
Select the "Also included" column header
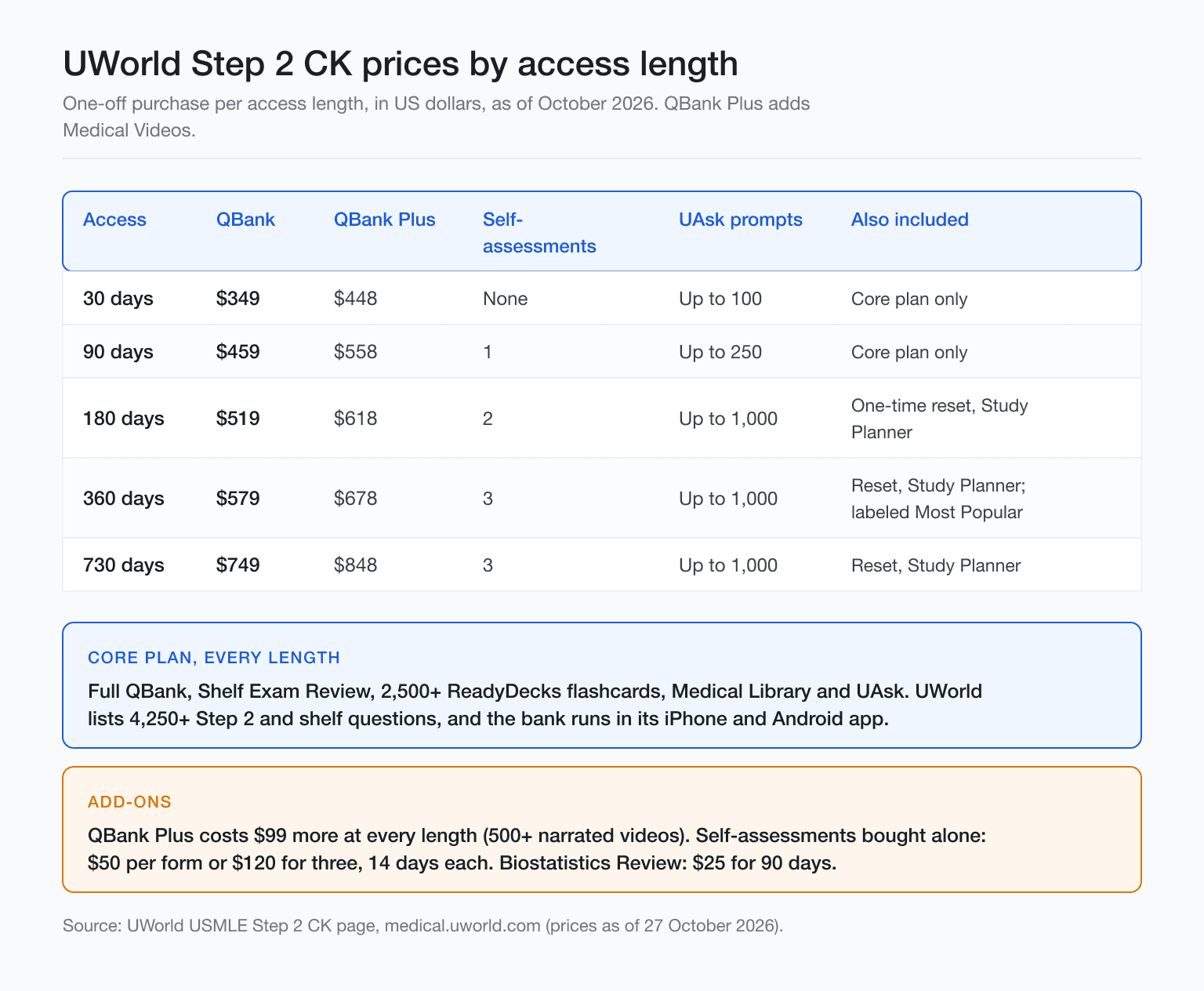coord(910,220)
